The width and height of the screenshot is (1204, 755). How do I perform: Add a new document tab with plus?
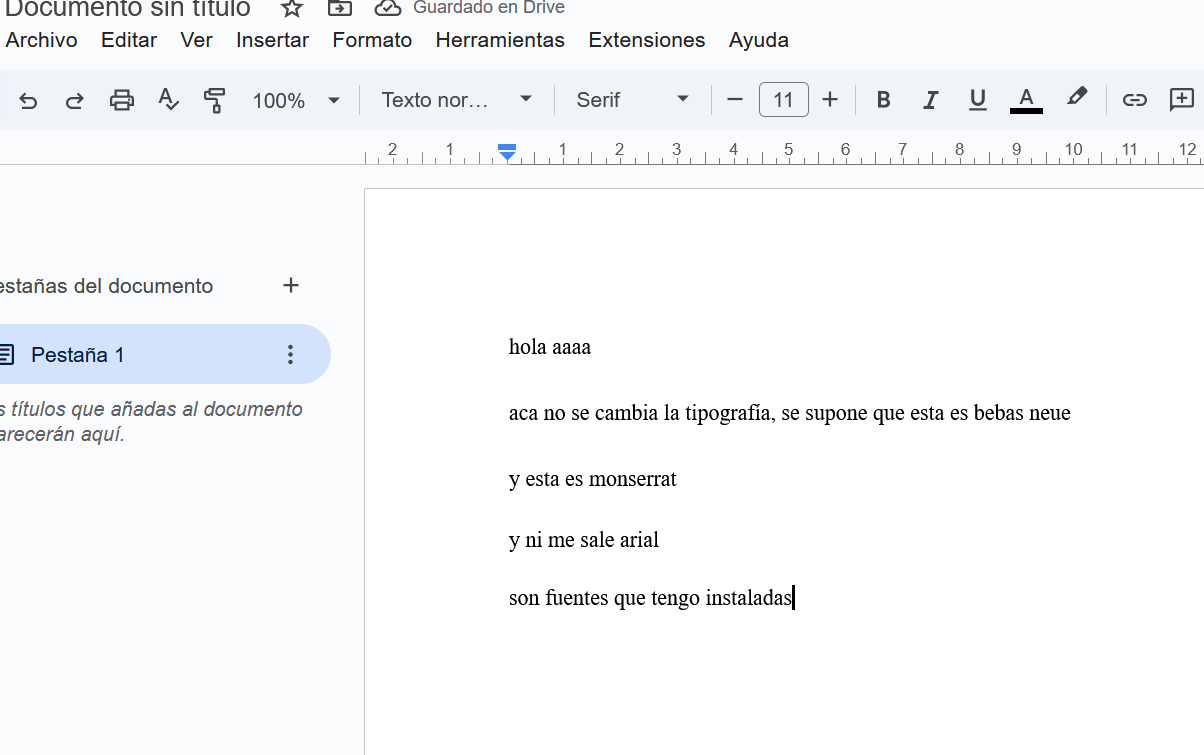tap(291, 286)
